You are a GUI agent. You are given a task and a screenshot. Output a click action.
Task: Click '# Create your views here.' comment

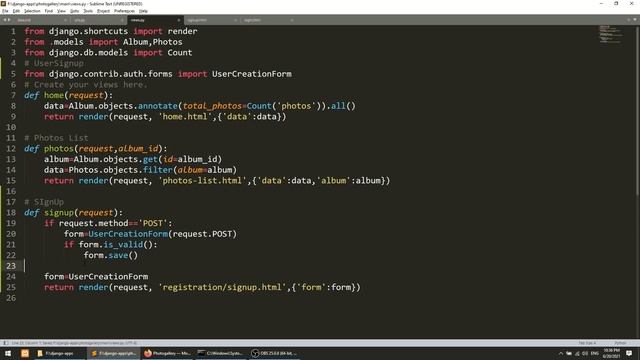(x=86, y=84)
